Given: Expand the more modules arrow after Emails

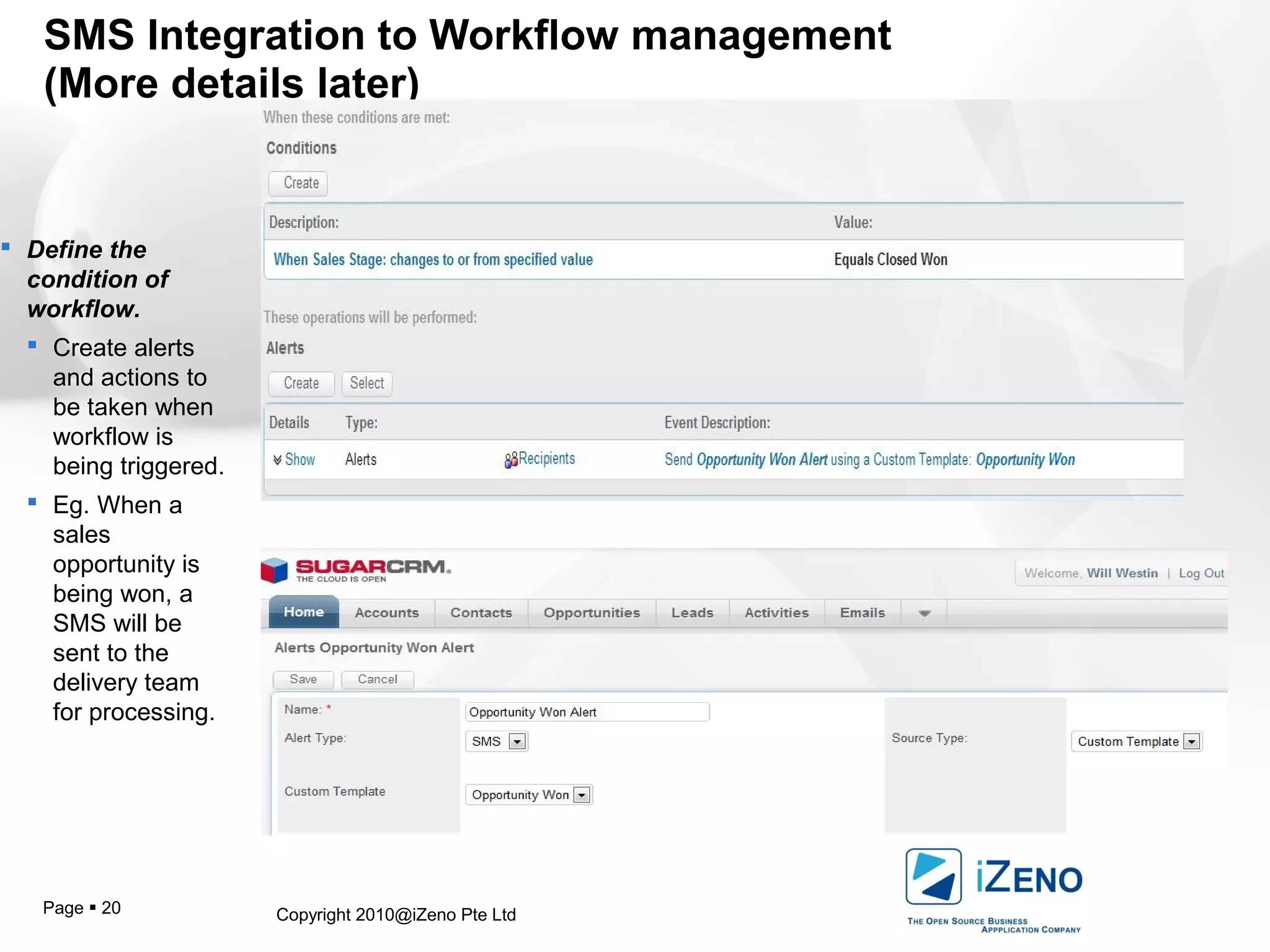Looking at the screenshot, I should point(924,614).
